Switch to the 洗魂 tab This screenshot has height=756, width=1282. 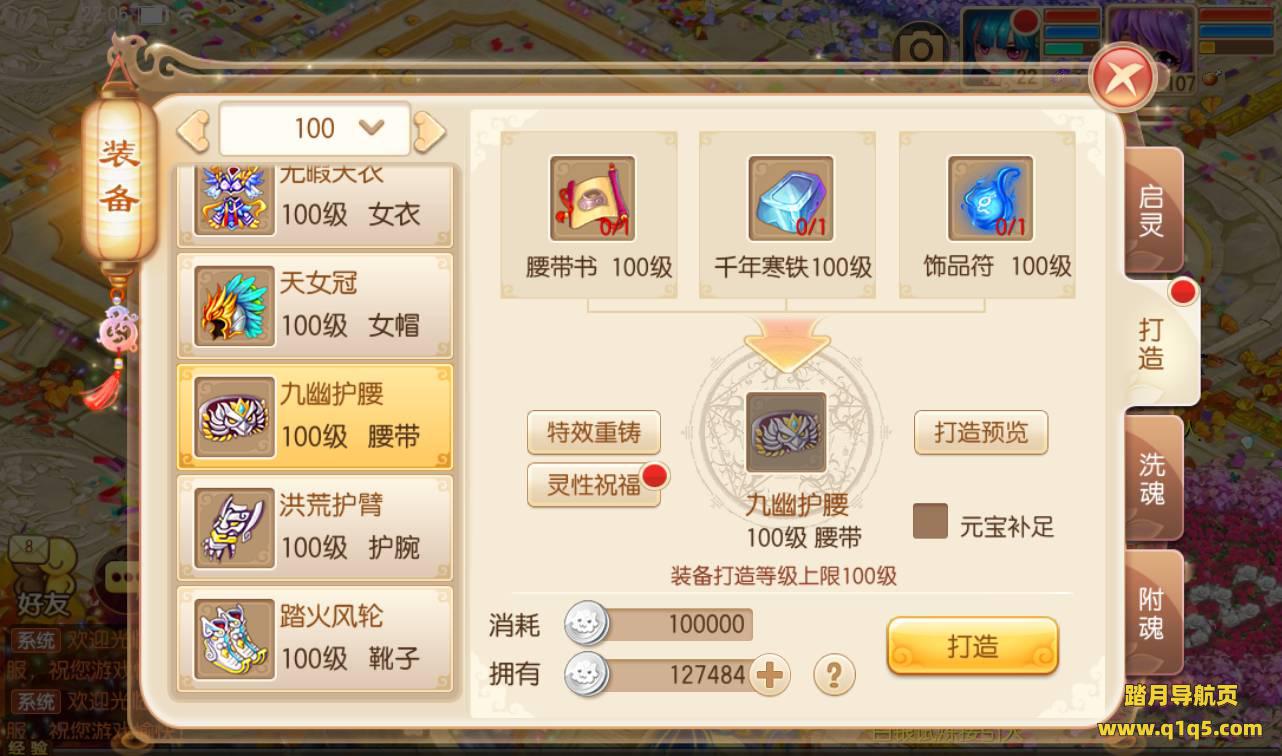(x=1153, y=477)
